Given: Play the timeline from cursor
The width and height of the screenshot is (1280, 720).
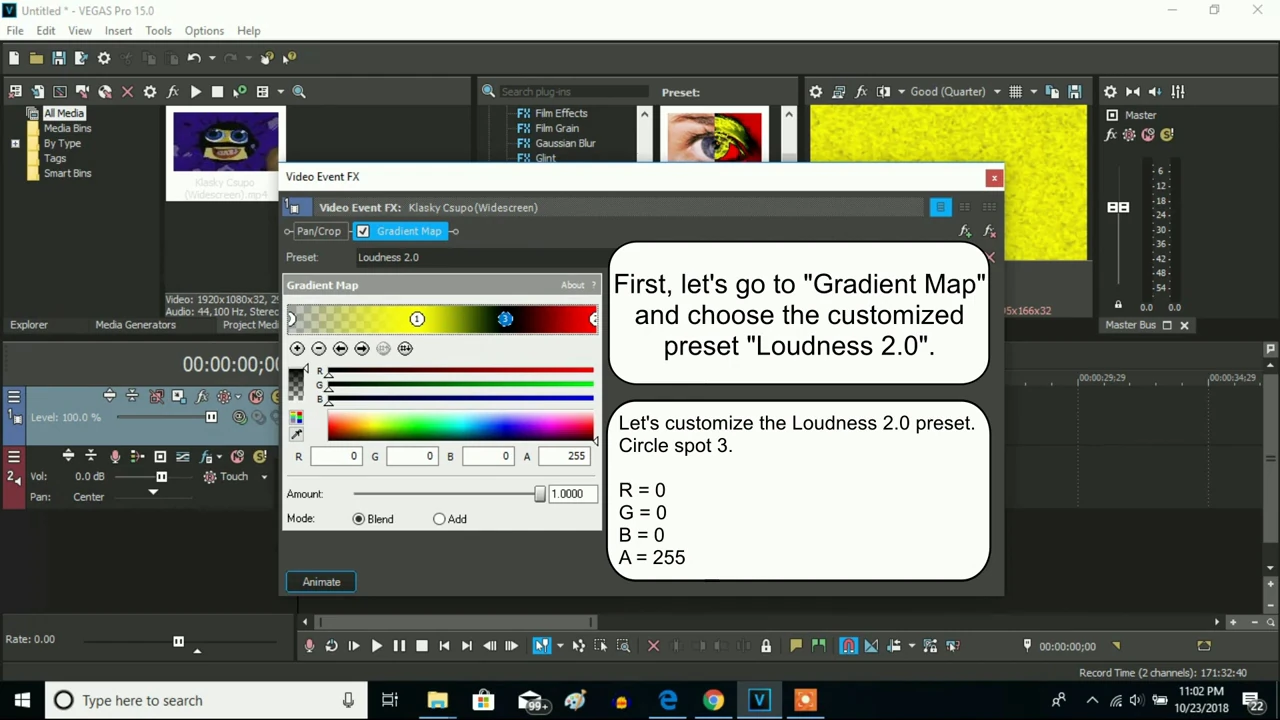Looking at the screenshot, I should pos(376,646).
